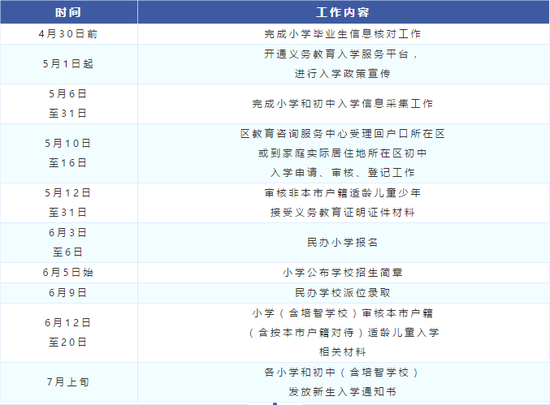Select the 5月1日起 date cell

pos(68,64)
